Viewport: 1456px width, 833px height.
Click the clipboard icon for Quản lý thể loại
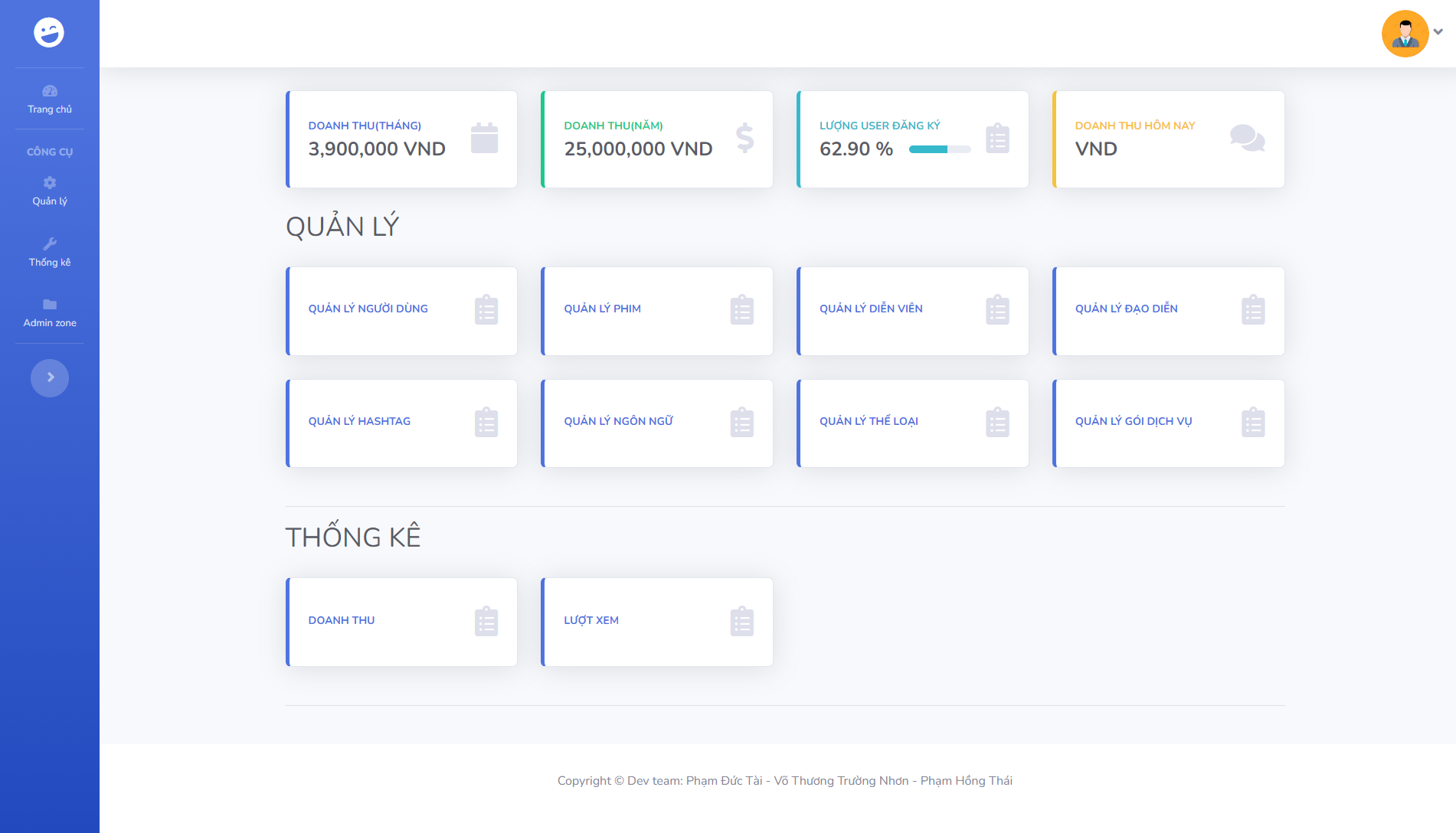click(997, 422)
